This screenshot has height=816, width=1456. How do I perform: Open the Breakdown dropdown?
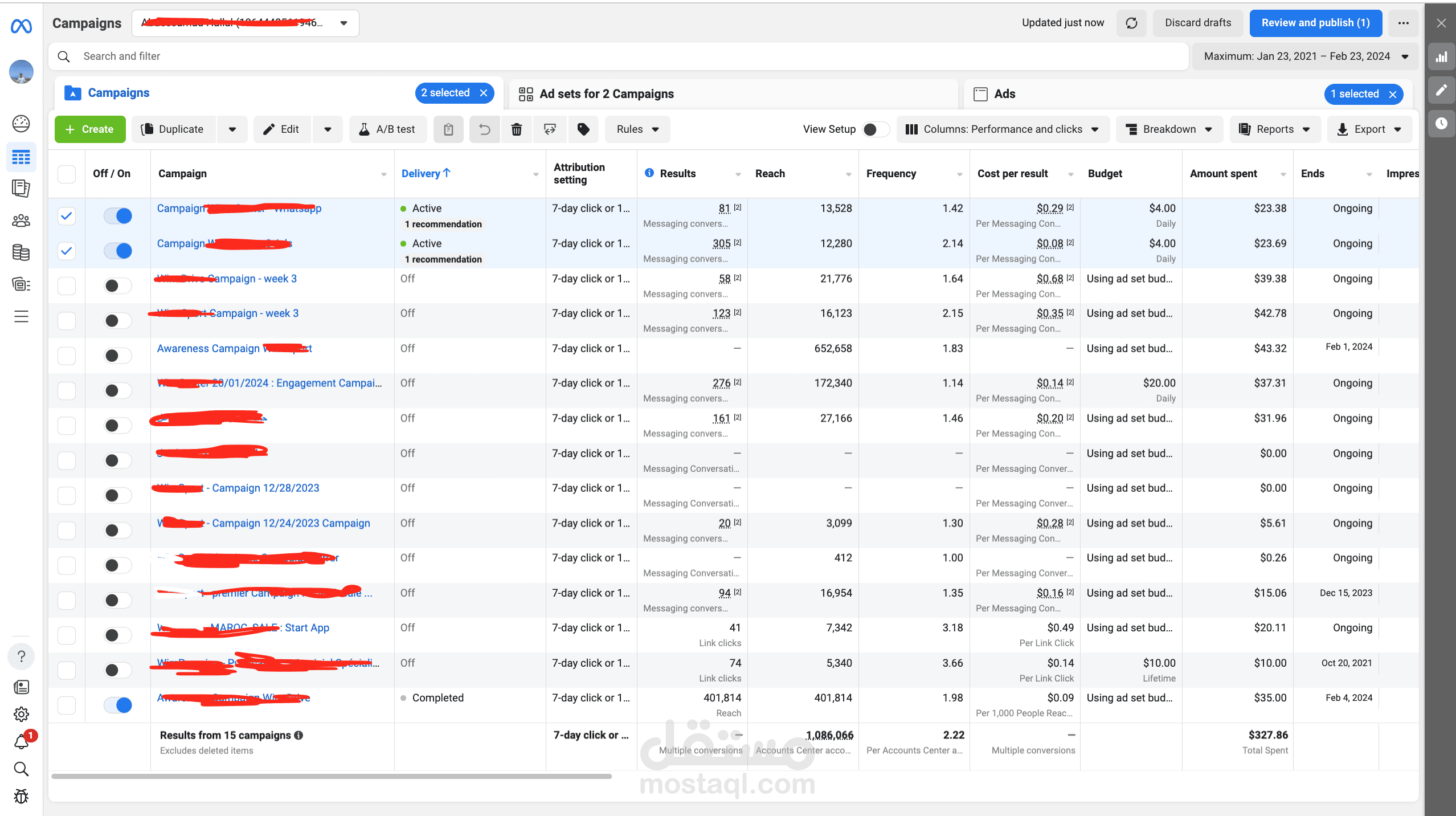(1169, 129)
